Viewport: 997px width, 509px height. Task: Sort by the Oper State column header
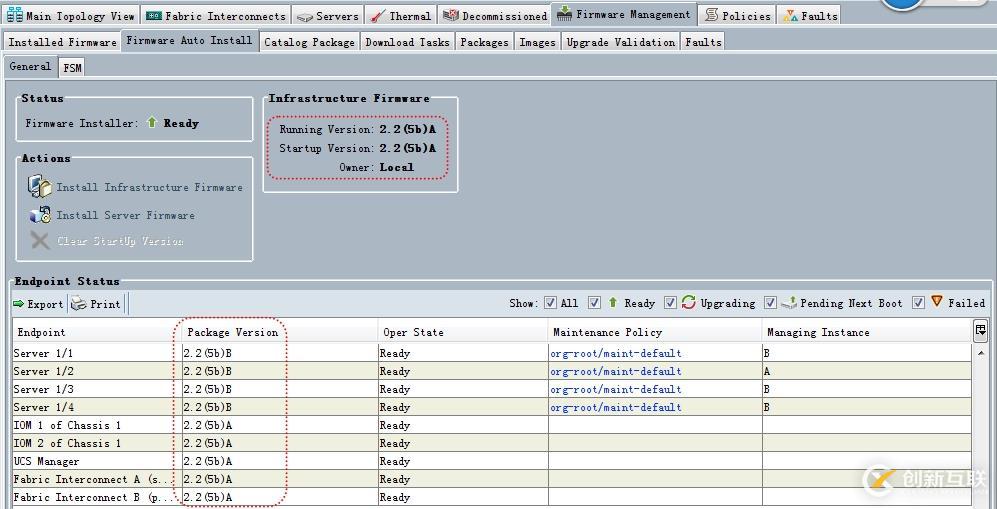coord(413,332)
